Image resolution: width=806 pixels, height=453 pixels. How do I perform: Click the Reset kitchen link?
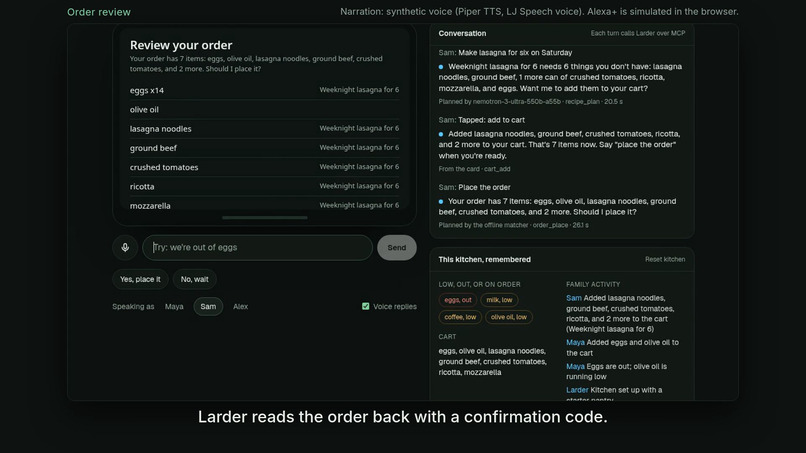[x=665, y=260]
